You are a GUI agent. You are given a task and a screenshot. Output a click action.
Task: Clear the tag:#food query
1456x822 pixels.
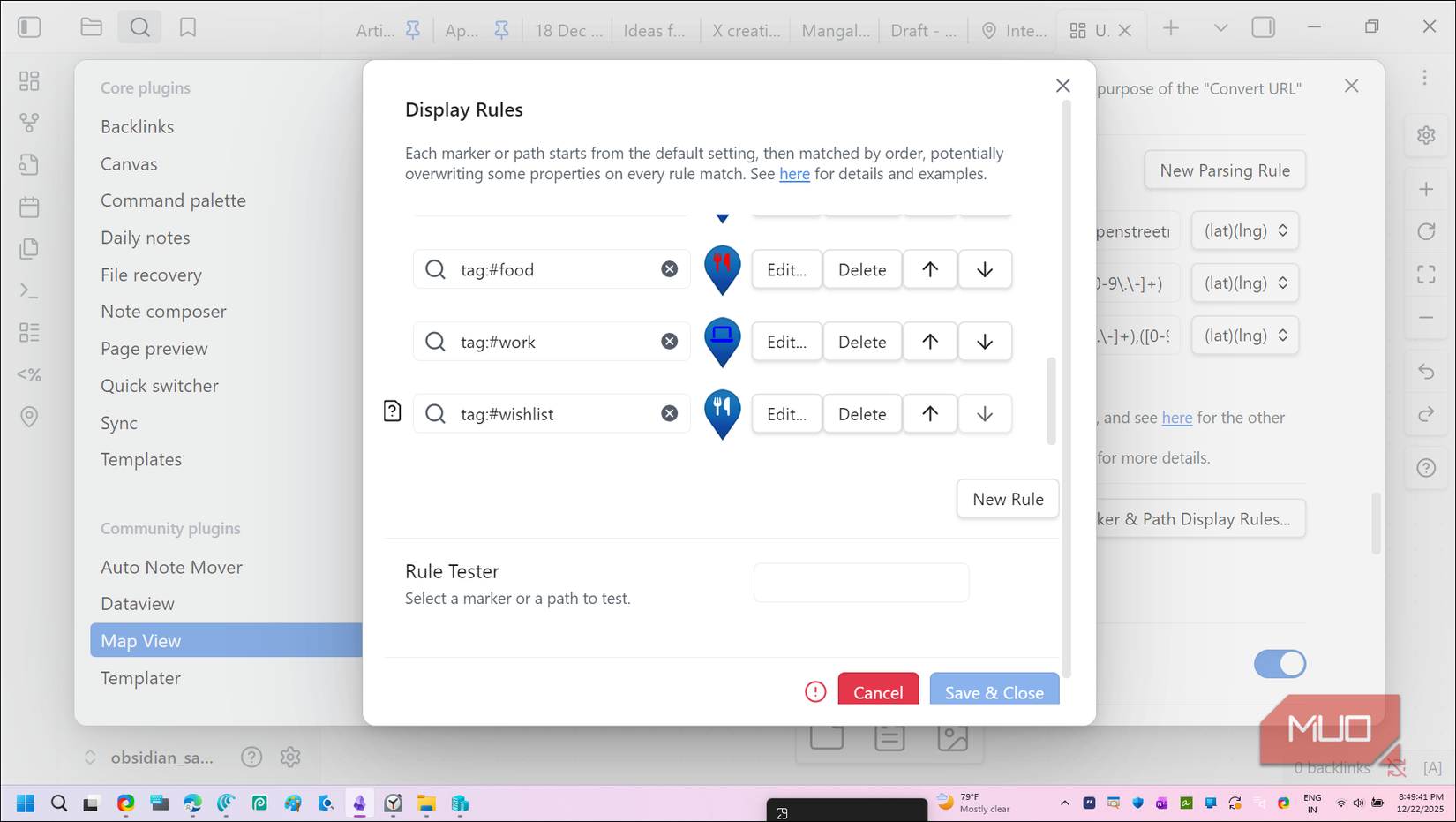click(x=670, y=269)
